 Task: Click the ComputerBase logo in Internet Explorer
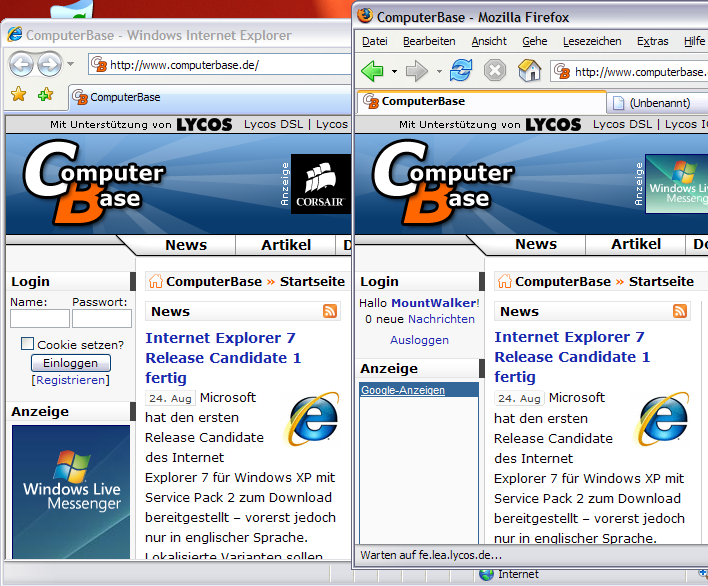(x=94, y=182)
